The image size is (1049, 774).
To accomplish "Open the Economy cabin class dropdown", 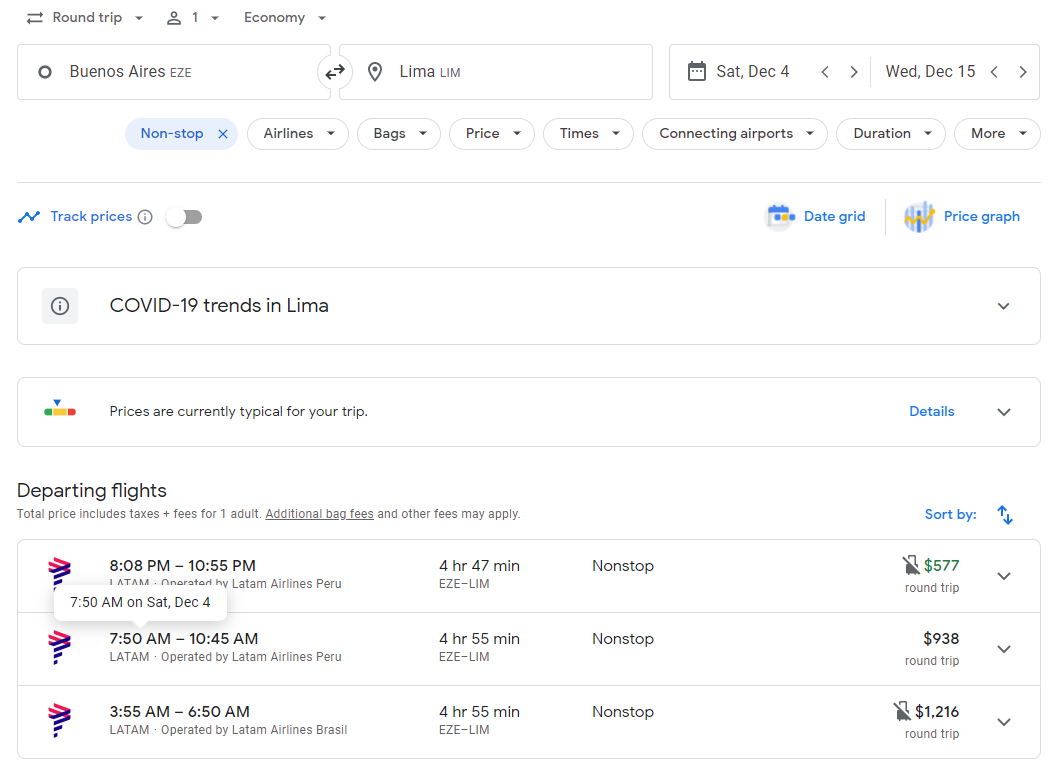I will point(285,18).
